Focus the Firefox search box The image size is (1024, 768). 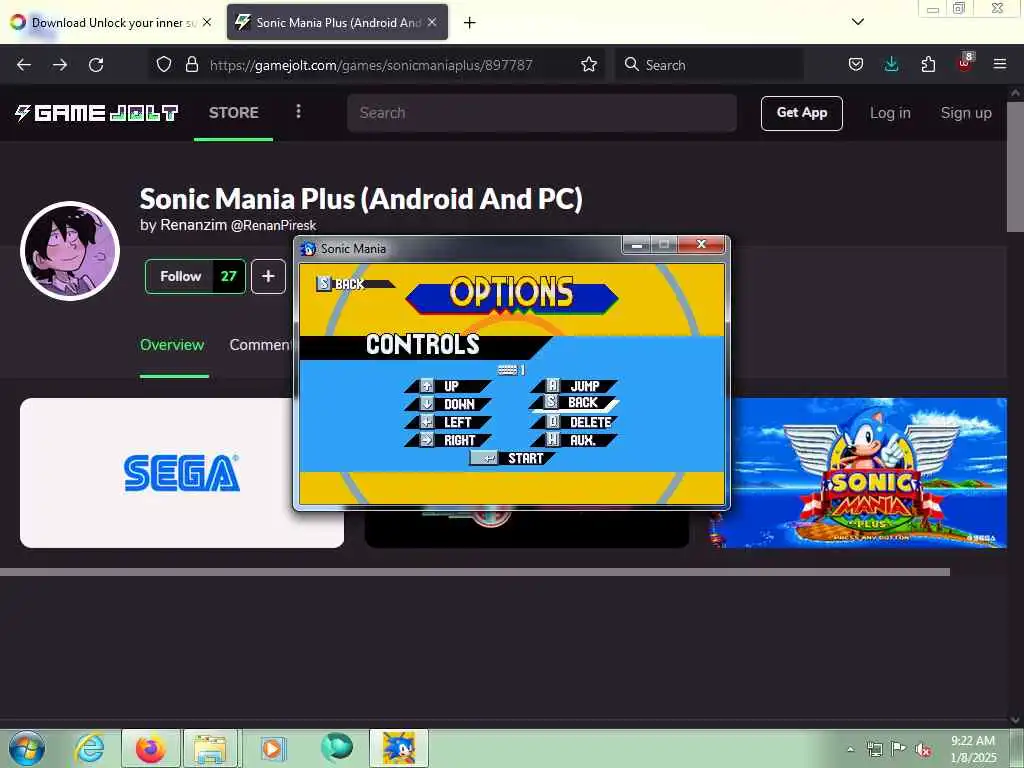click(x=709, y=65)
